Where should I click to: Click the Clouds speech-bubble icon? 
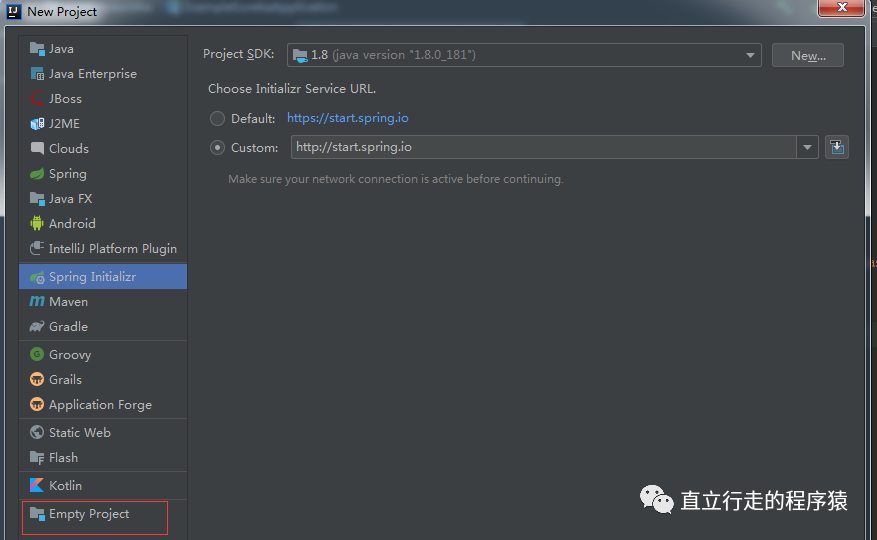tap(37, 148)
